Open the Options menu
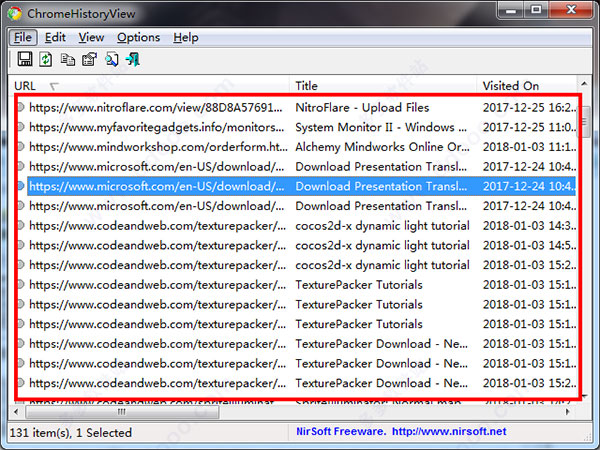 tap(139, 38)
